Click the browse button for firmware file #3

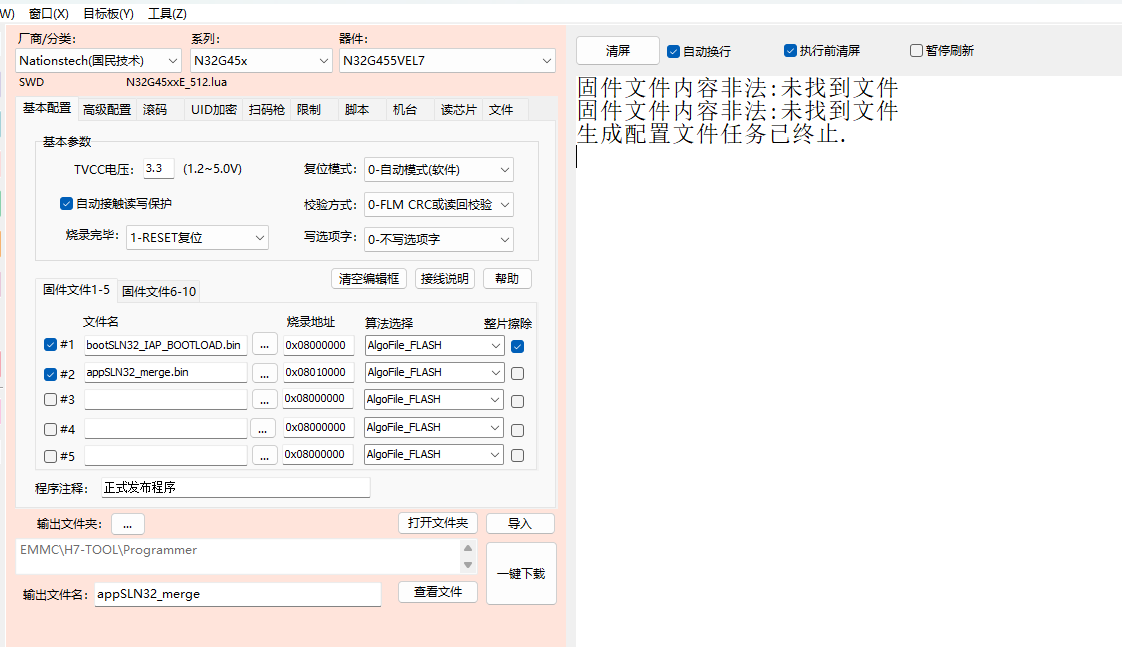(264, 400)
